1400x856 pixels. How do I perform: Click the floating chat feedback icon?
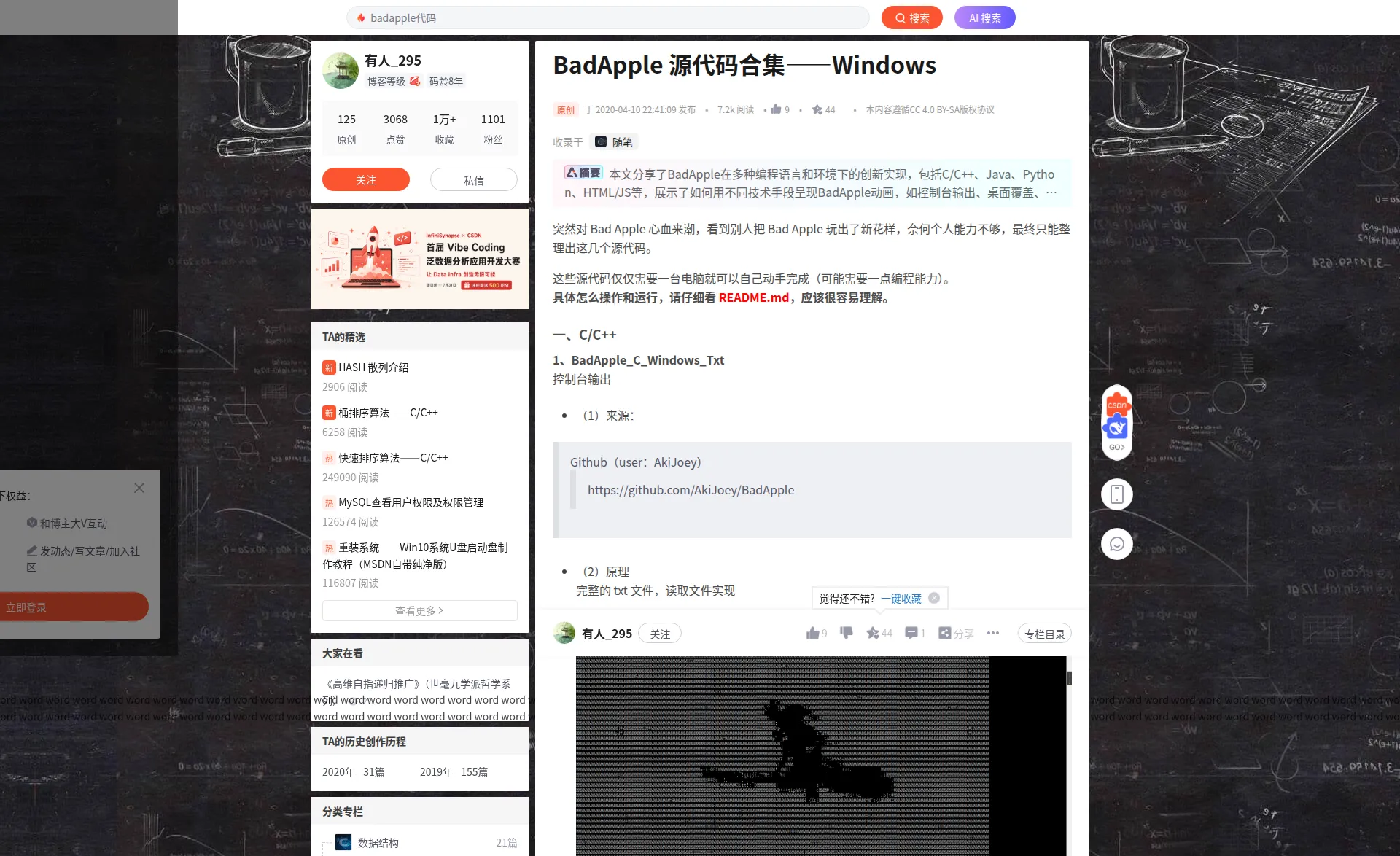1116,544
